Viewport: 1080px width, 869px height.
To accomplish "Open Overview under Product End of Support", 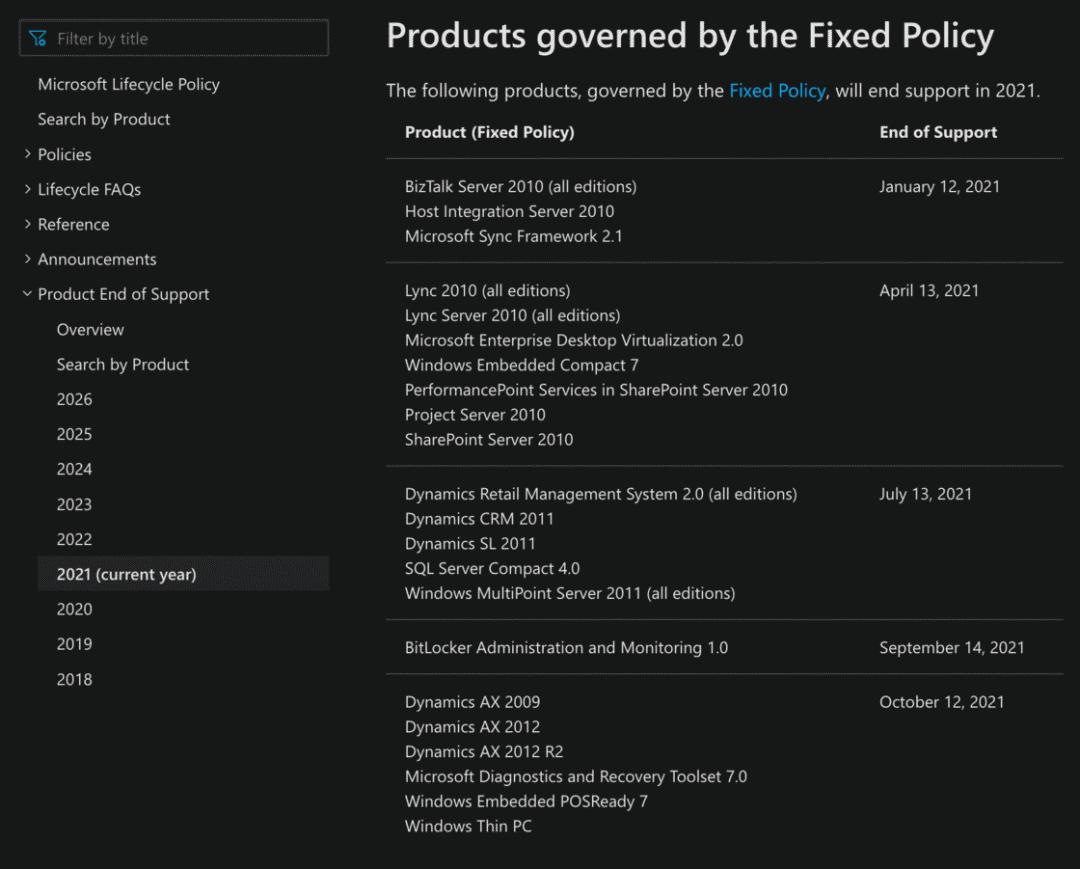I will 90,329.
